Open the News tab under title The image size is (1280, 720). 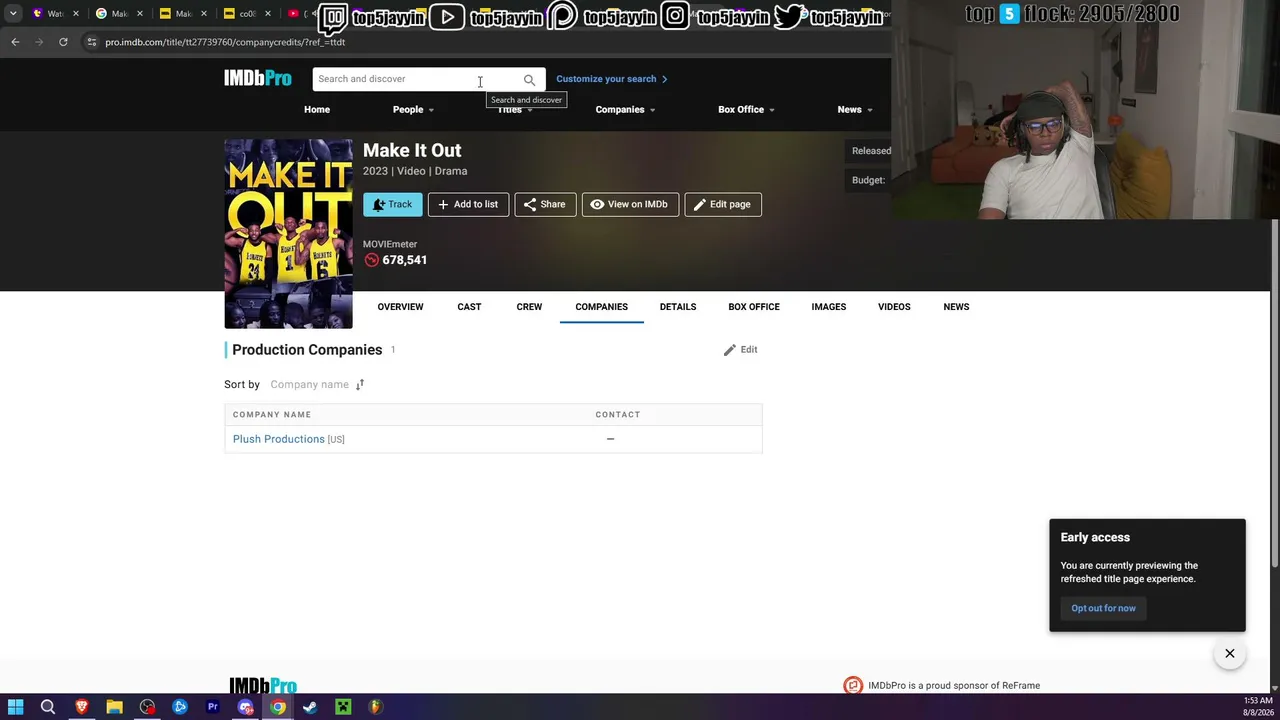956,307
